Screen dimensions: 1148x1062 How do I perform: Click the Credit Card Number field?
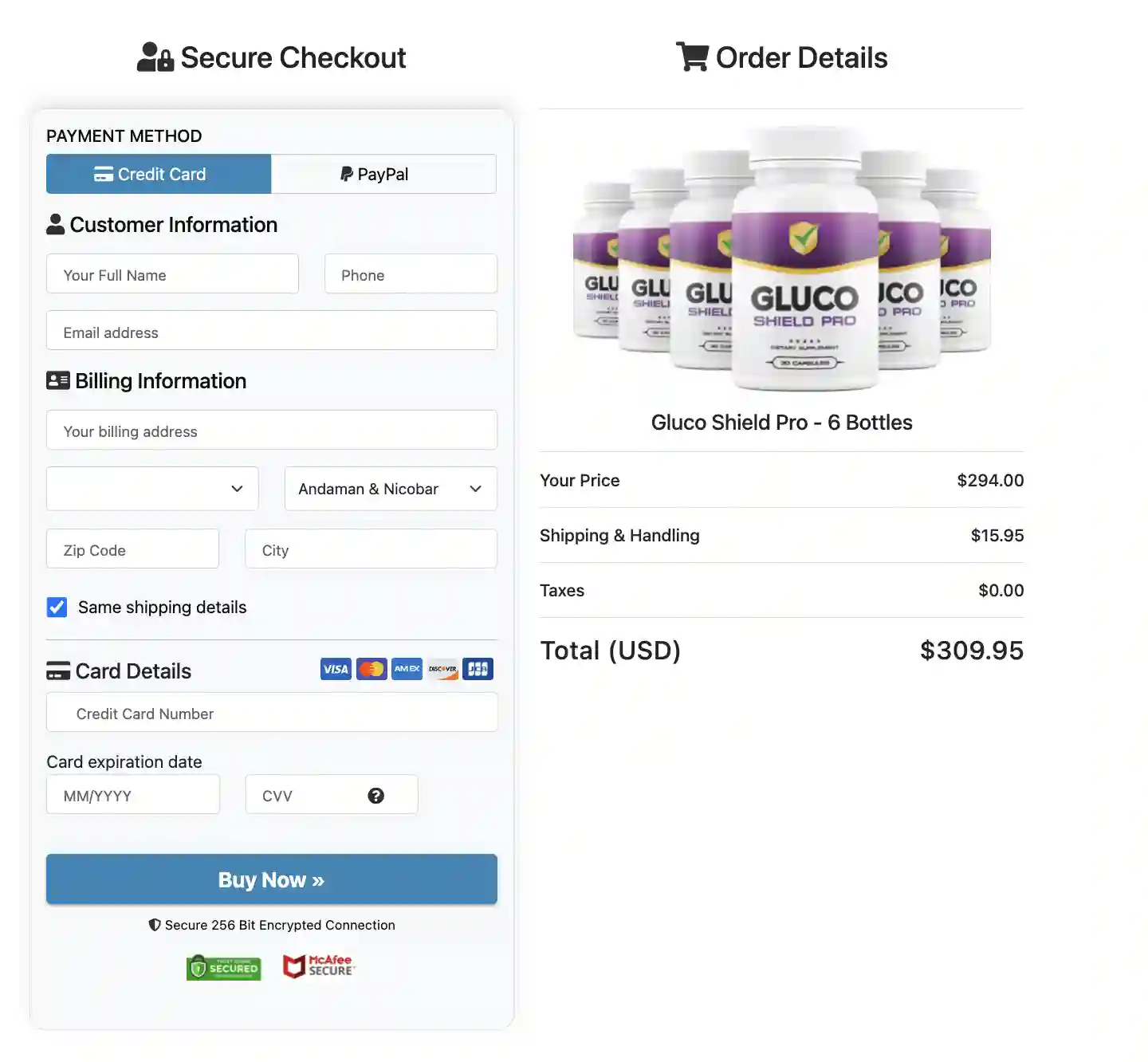pyautogui.click(x=271, y=713)
